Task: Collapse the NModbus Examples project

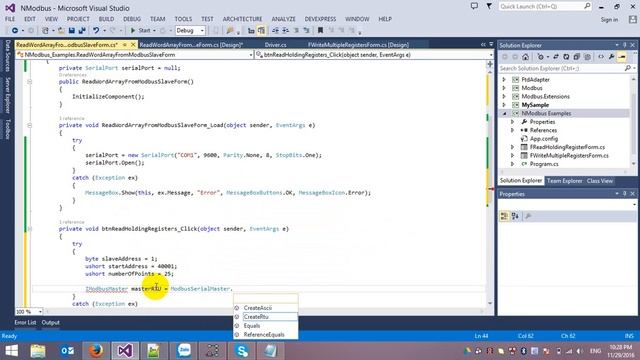Action: click(504, 113)
